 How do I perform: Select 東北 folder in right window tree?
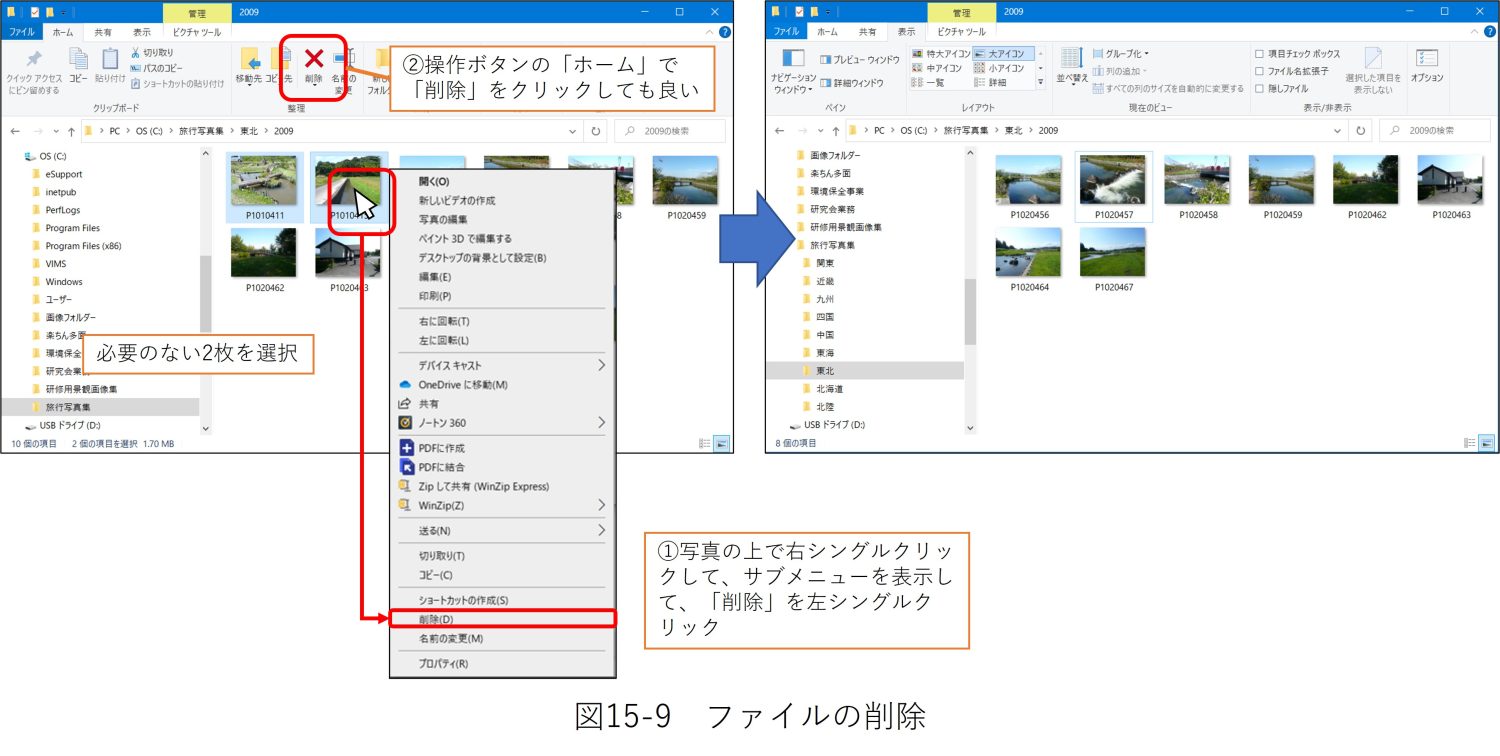pos(826,371)
